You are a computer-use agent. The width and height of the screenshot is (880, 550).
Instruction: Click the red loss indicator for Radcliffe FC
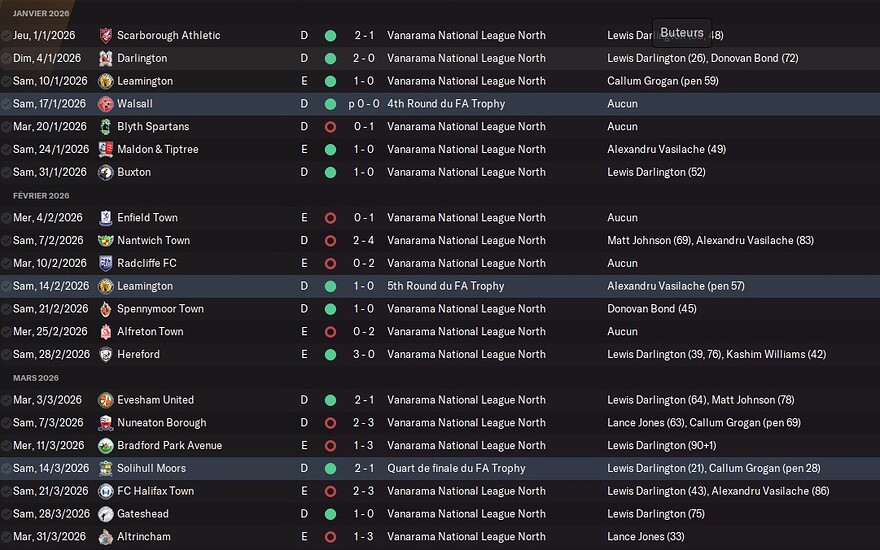click(x=330, y=264)
